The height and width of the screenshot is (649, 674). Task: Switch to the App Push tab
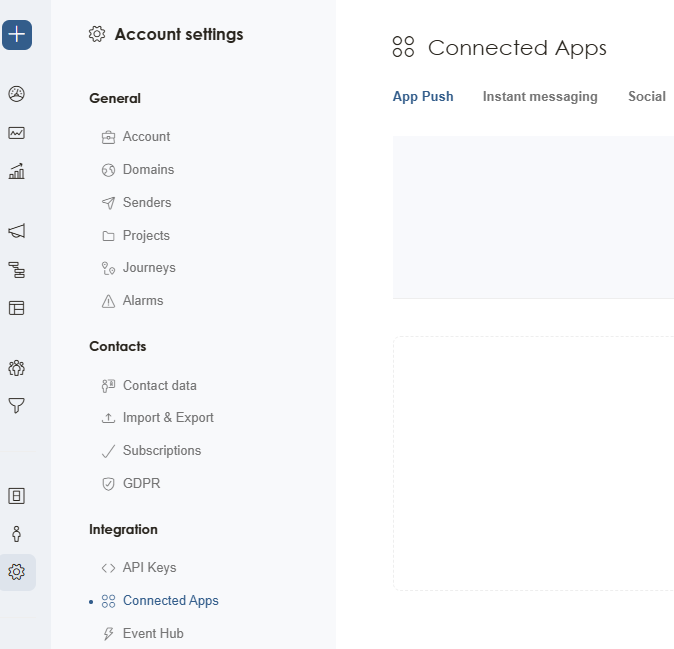422,97
